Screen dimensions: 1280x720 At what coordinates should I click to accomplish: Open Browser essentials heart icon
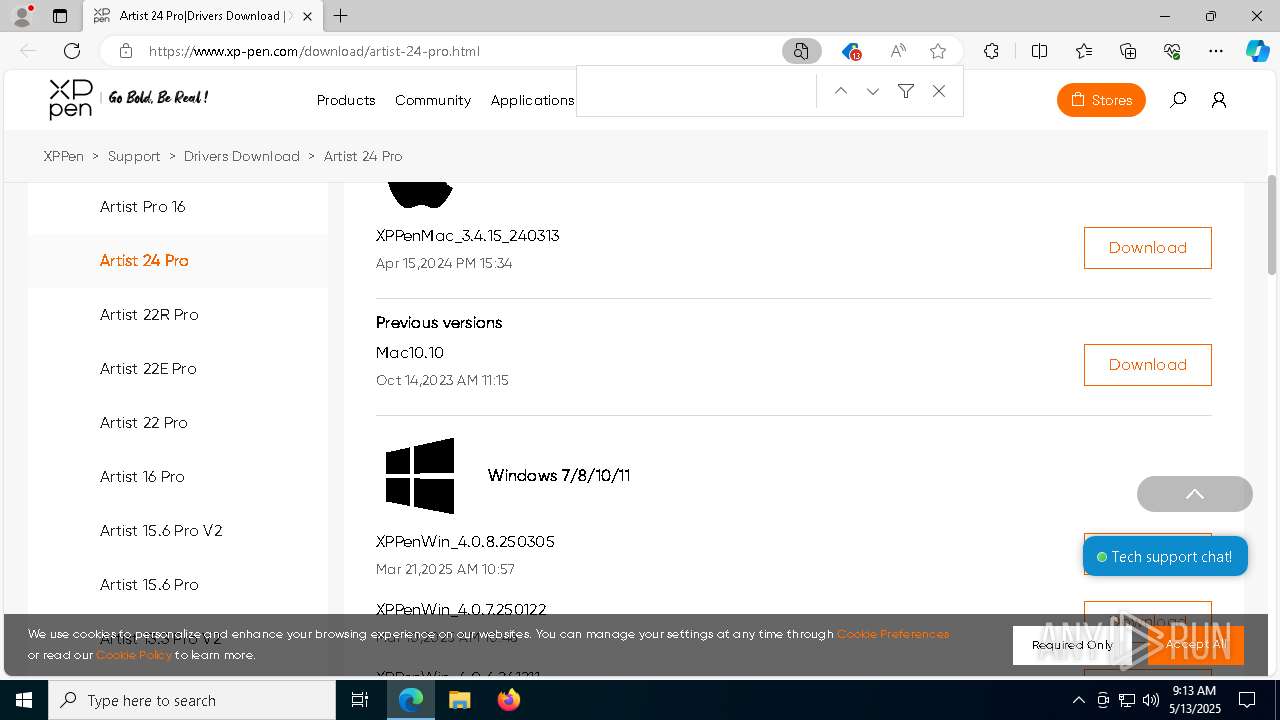[1172, 51]
